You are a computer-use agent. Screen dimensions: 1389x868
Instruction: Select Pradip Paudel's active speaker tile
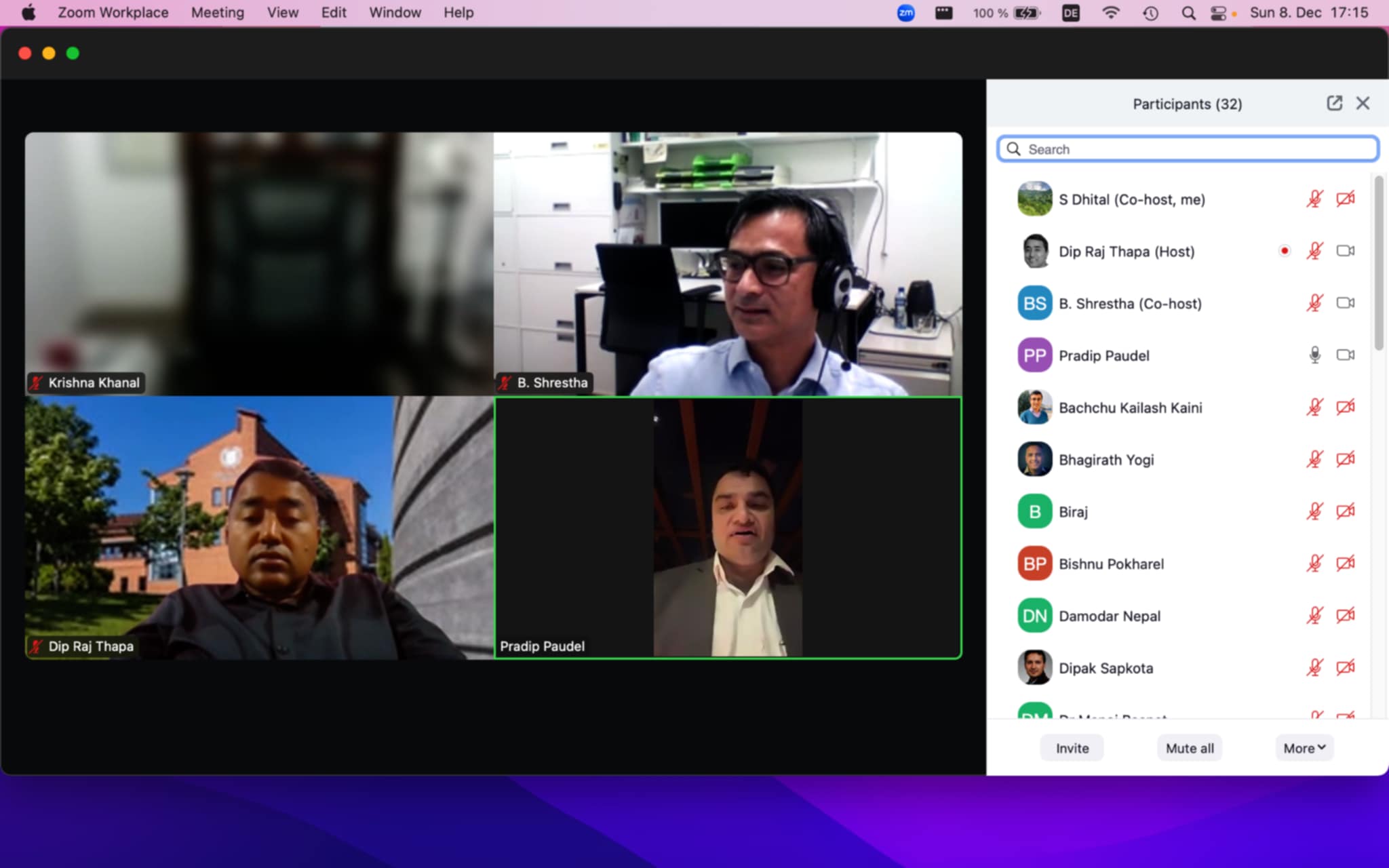(728, 528)
